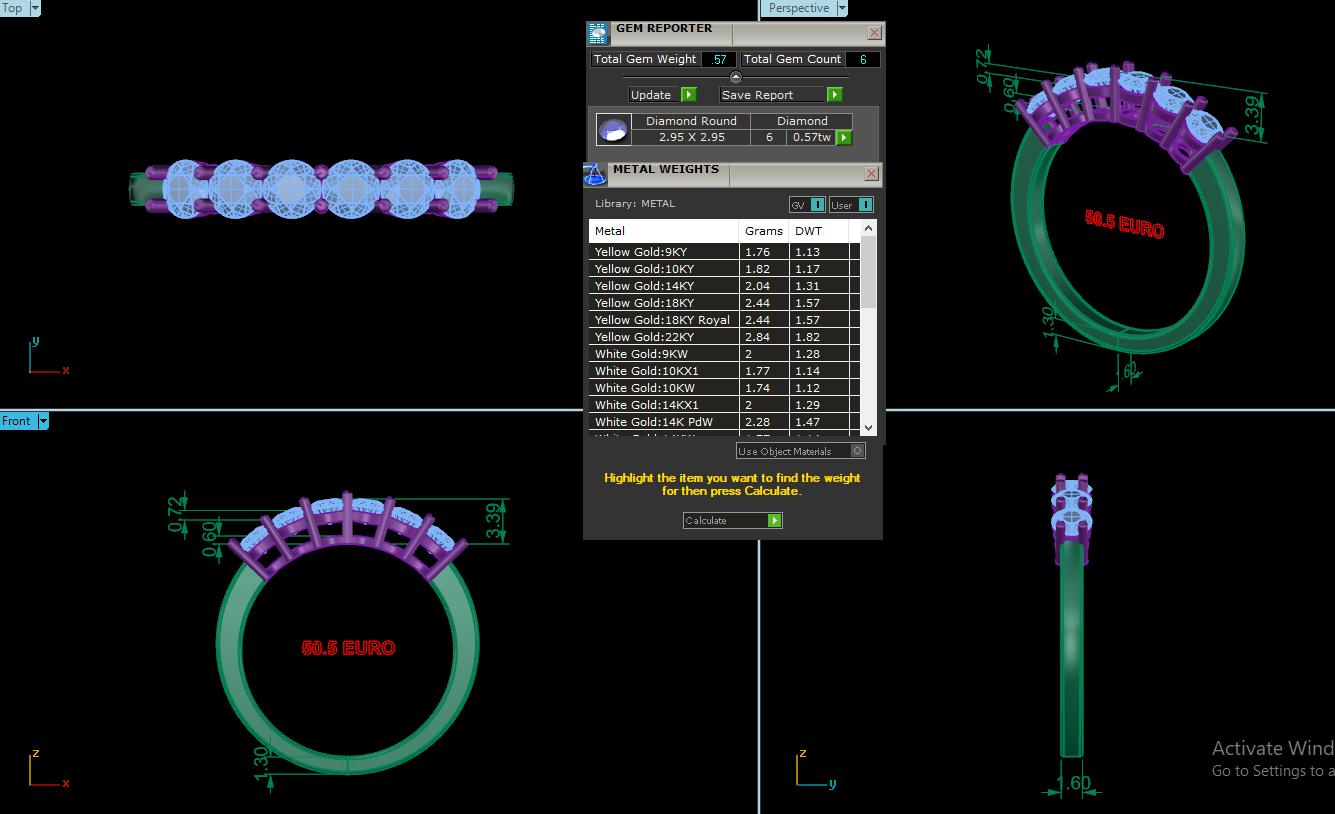Screen dimensions: 1335x814
Task: Click green arrow next to 0.57tw
Action: pyautogui.click(x=844, y=138)
